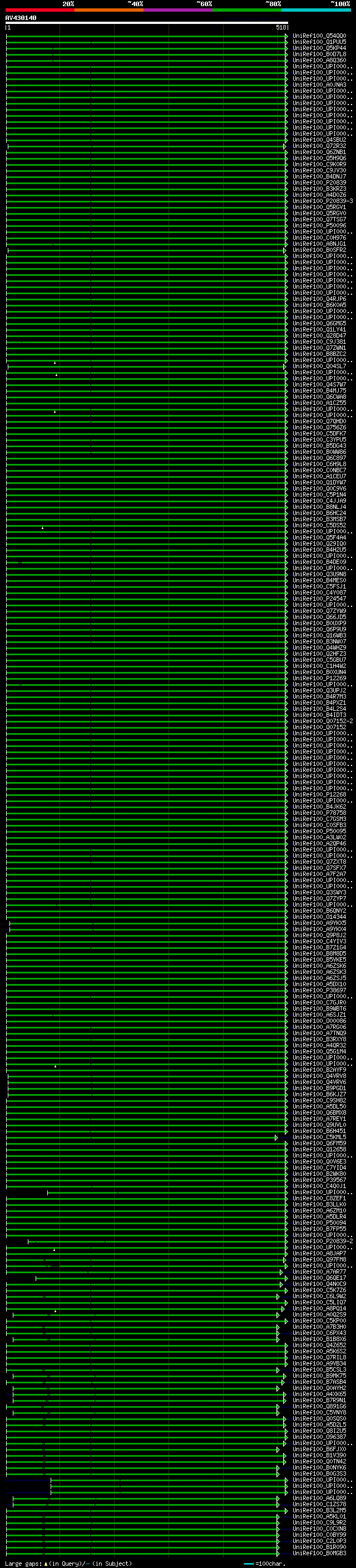Select the UniRef100_Q1DYW7 label
Screen dimensions: 356x1568
click(x=319, y=483)
